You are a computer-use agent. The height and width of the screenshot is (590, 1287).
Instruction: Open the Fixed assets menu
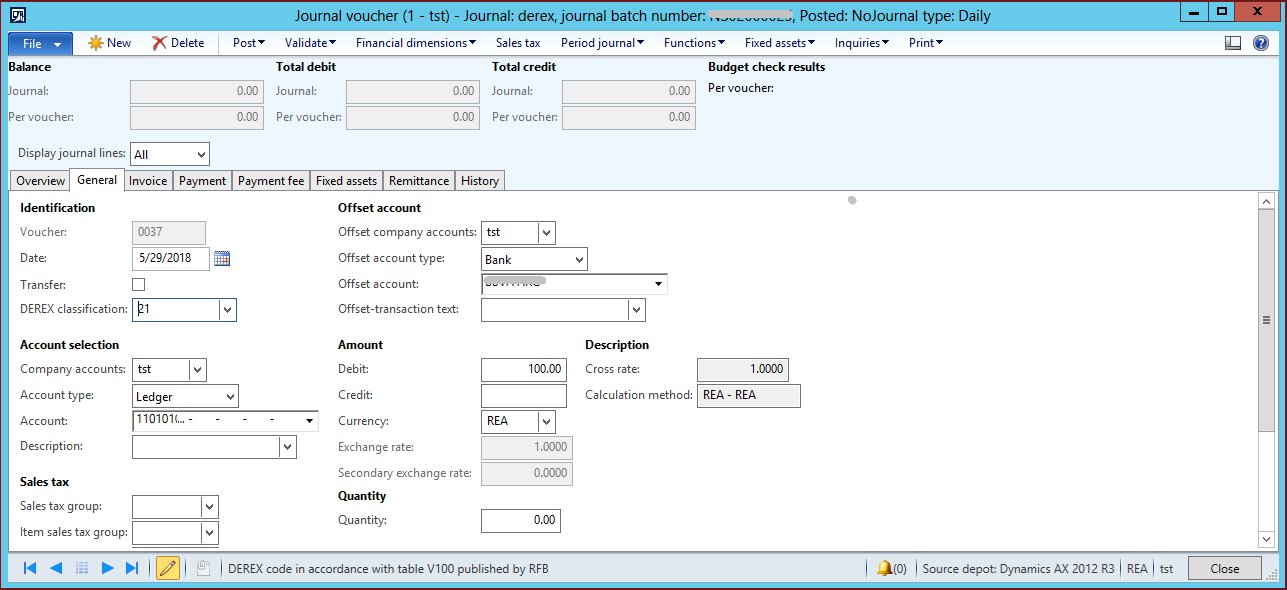coord(780,43)
